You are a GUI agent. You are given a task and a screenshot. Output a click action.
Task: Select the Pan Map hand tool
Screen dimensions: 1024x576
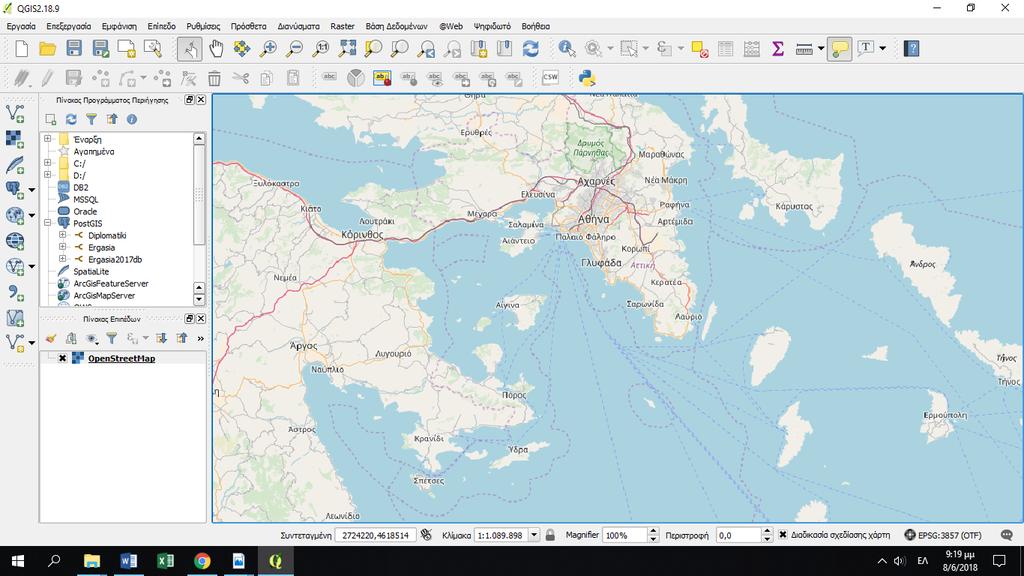coord(216,49)
